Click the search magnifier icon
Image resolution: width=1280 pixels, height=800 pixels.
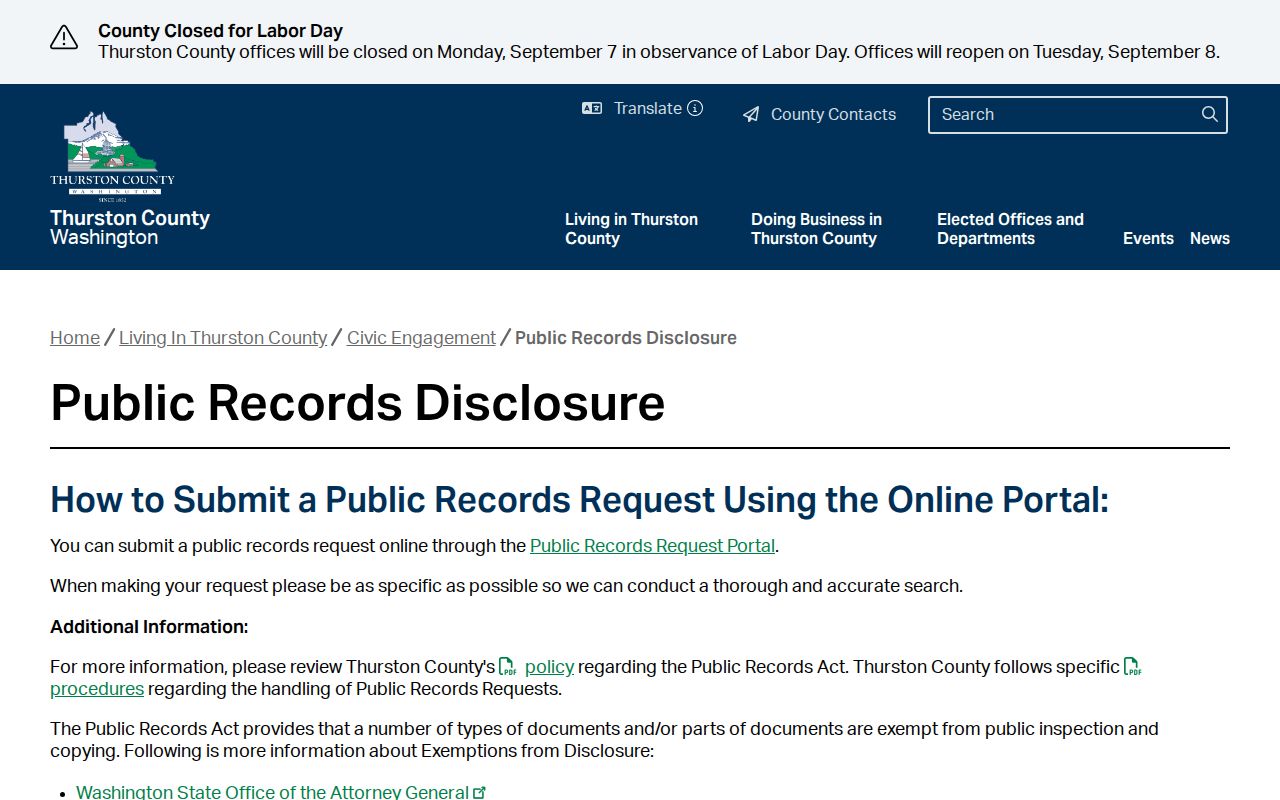[x=1210, y=114]
